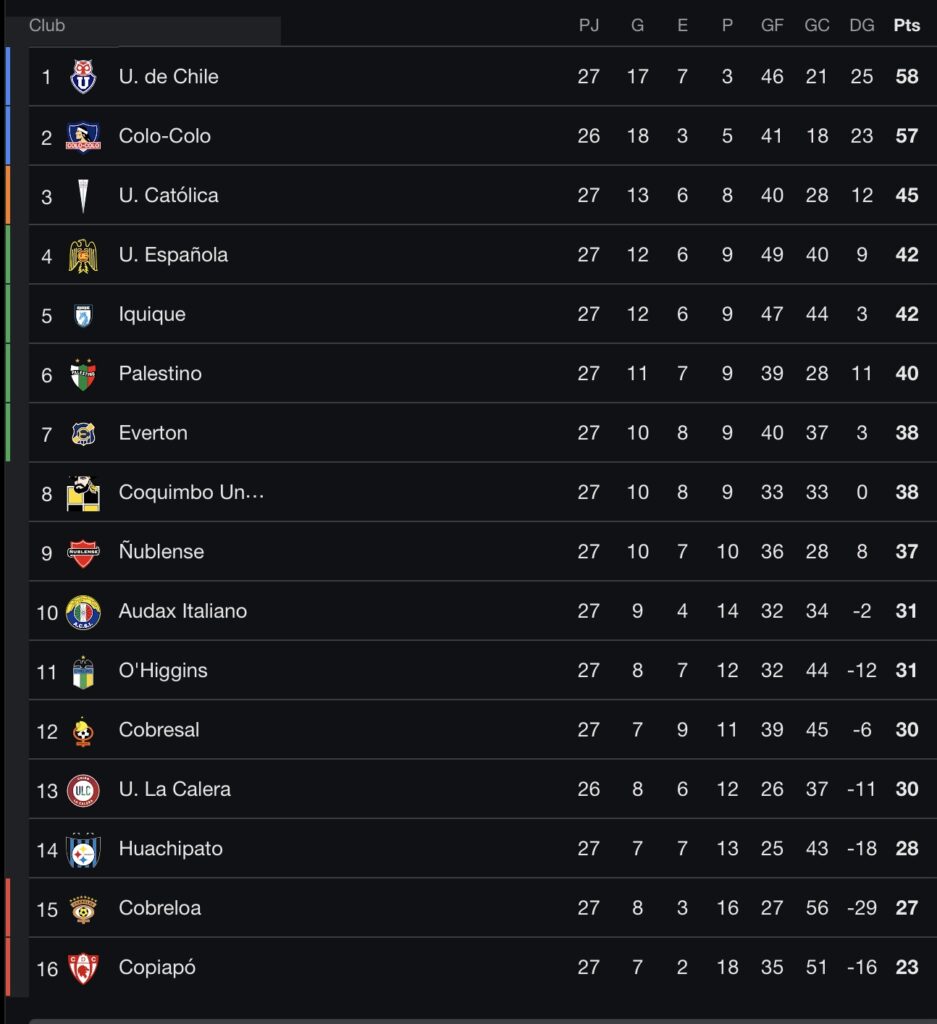Open the Cobresal team name link

click(x=159, y=730)
